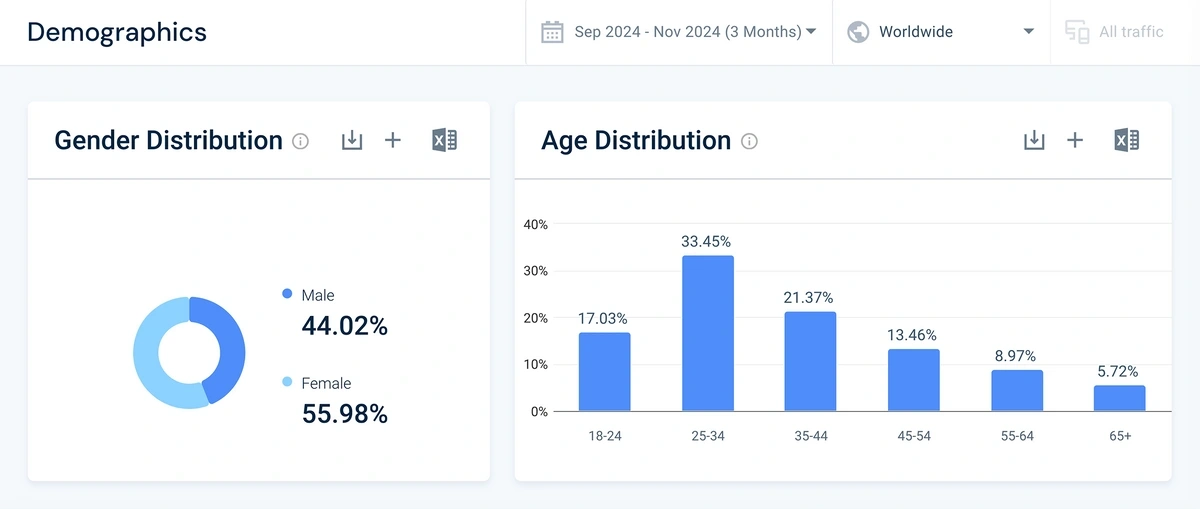The height and width of the screenshot is (509, 1200).
Task: Click the 0% y-axis label
Action: pyautogui.click(x=538, y=411)
